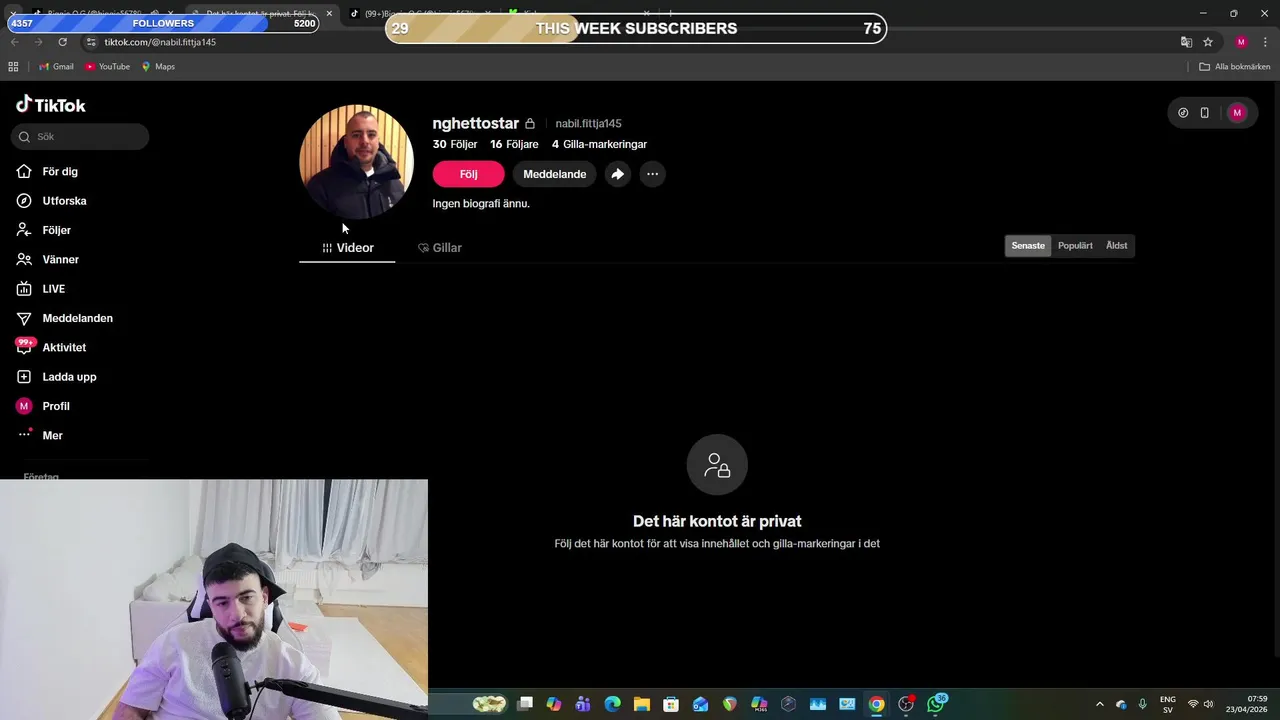Open Microsoft Teams from the taskbar

point(583,704)
